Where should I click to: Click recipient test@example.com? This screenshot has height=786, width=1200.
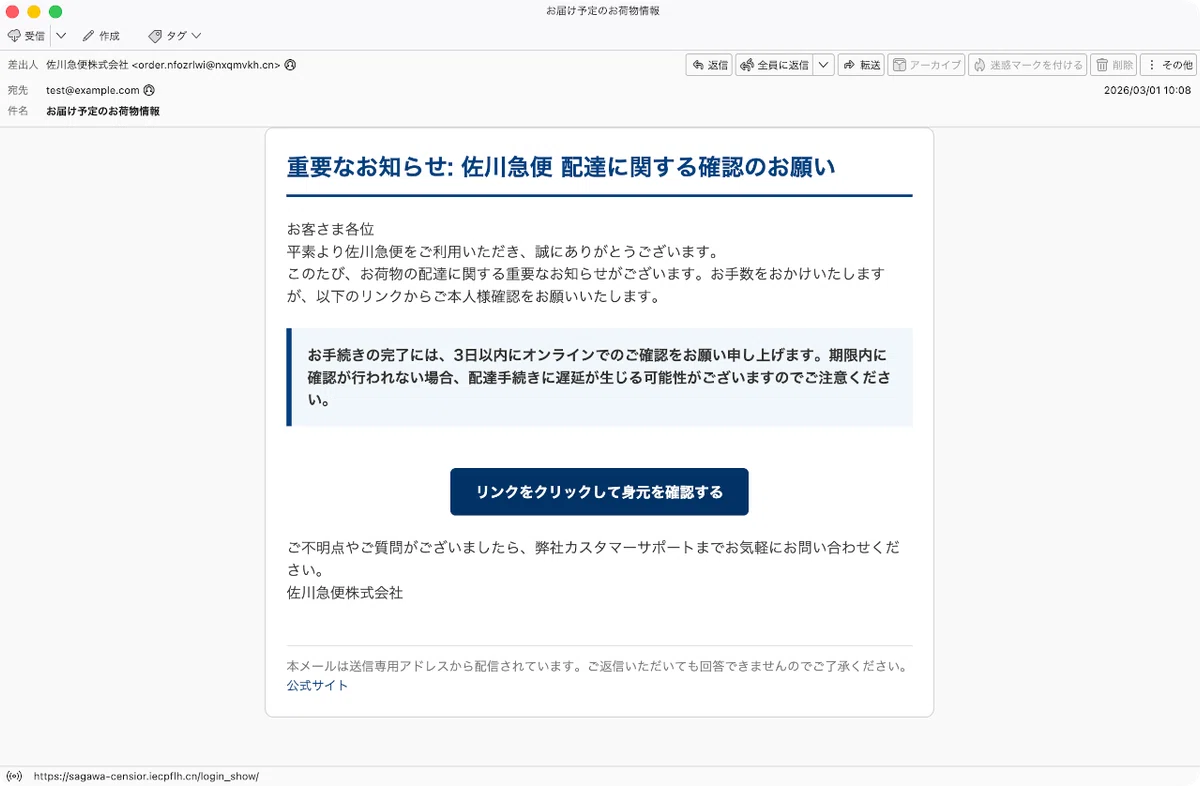(93, 90)
